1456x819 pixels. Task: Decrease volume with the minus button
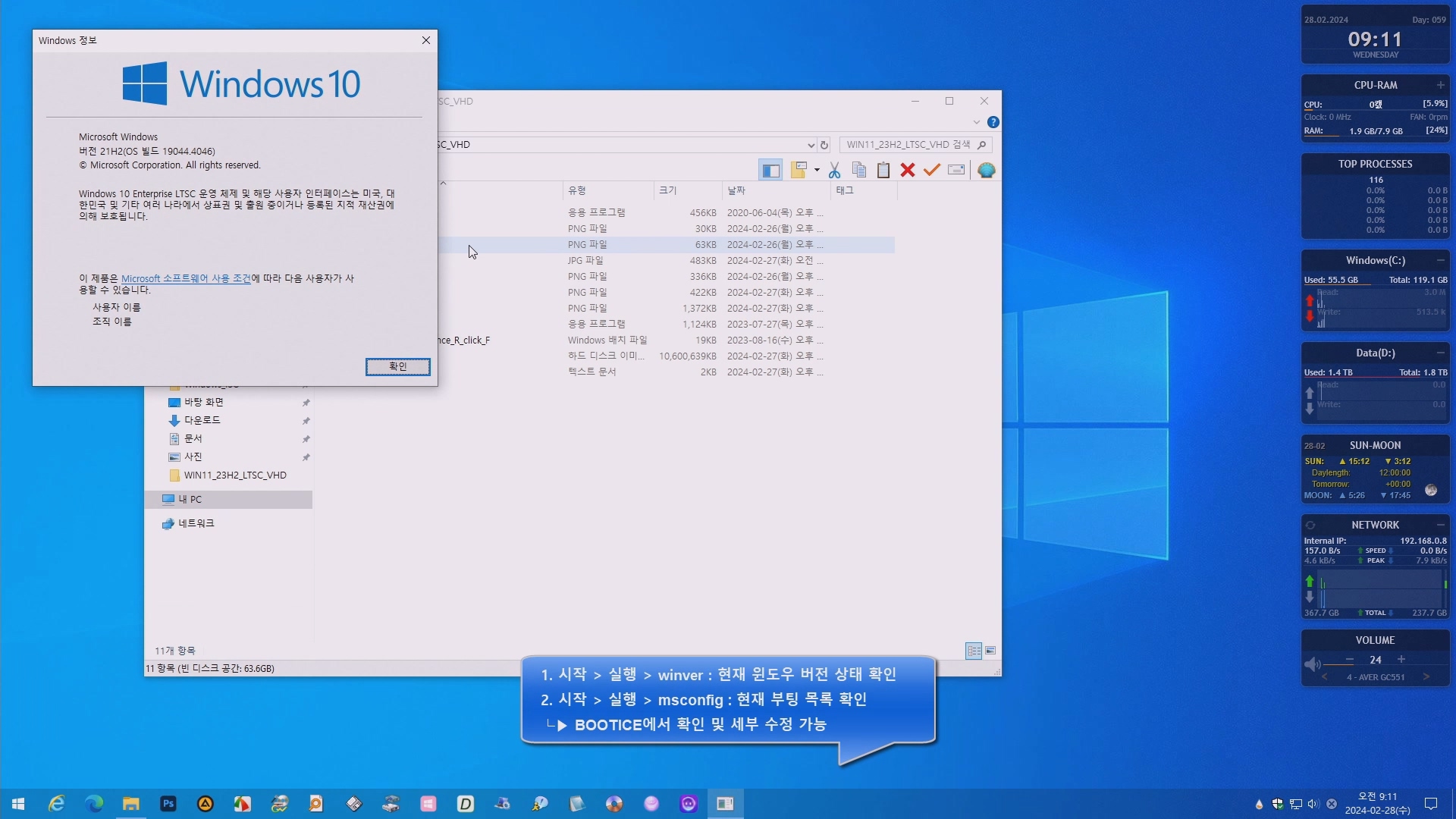click(1350, 659)
